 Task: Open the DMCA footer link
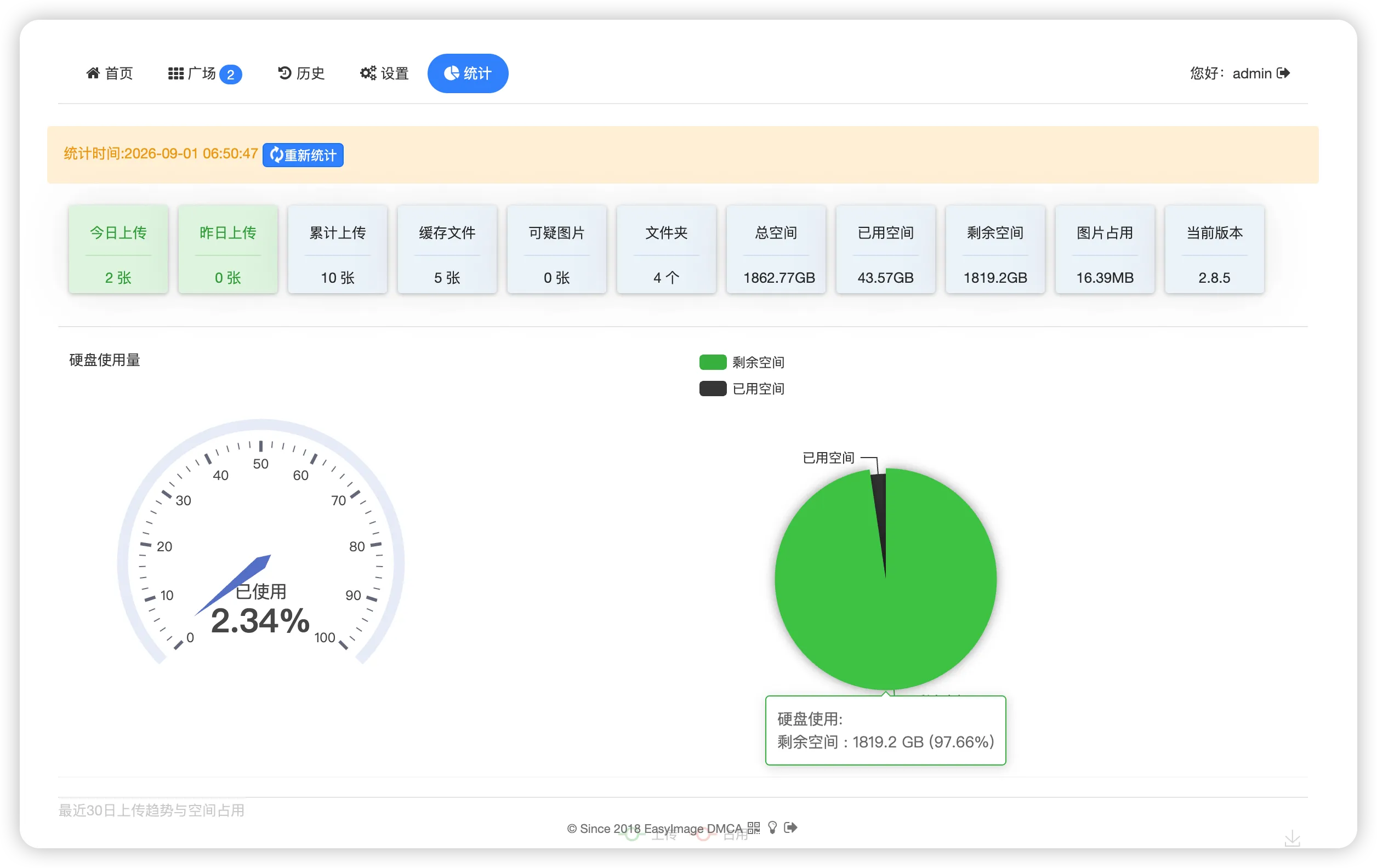point(724,829)
